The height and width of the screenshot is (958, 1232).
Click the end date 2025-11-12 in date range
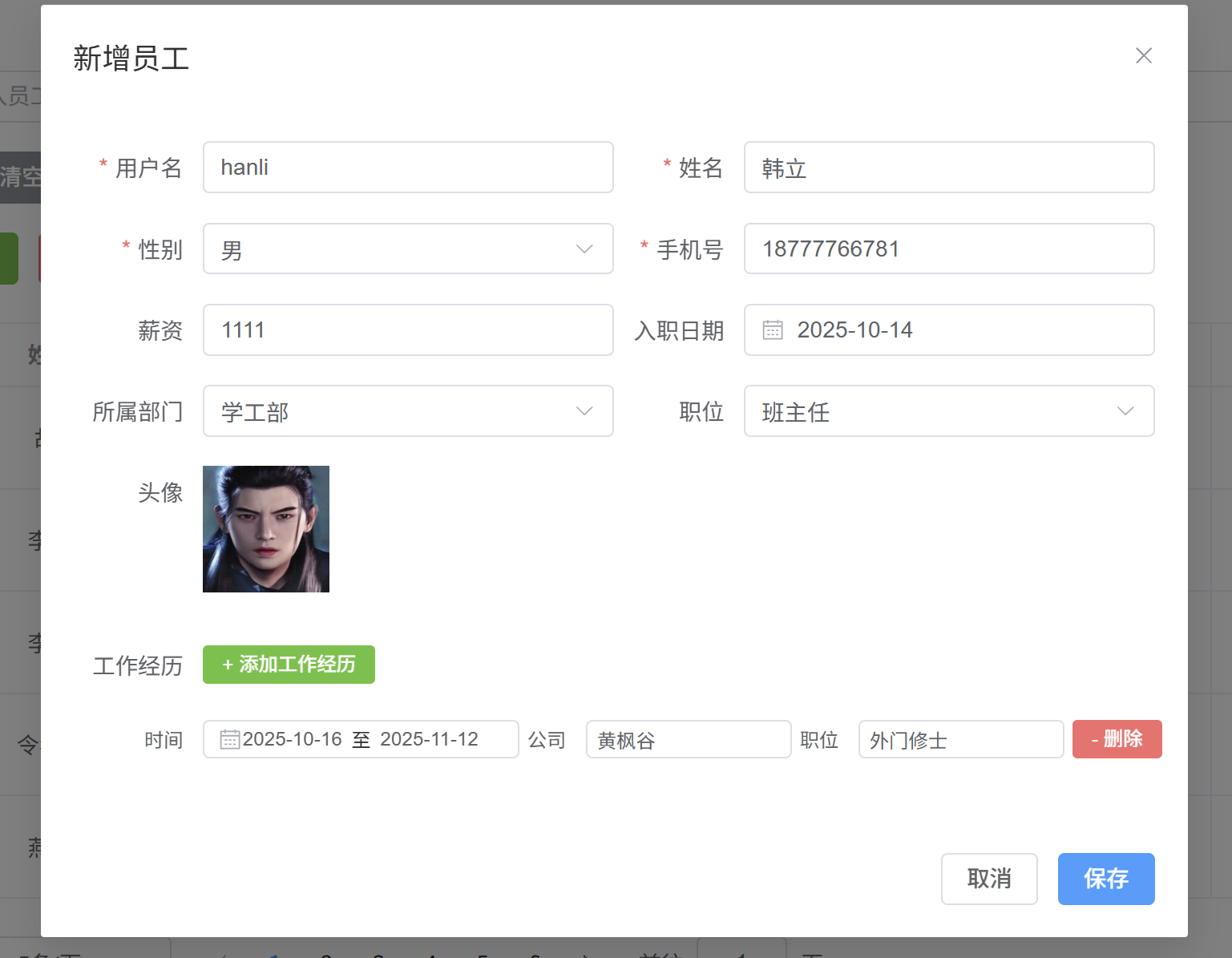pos(429,739)
